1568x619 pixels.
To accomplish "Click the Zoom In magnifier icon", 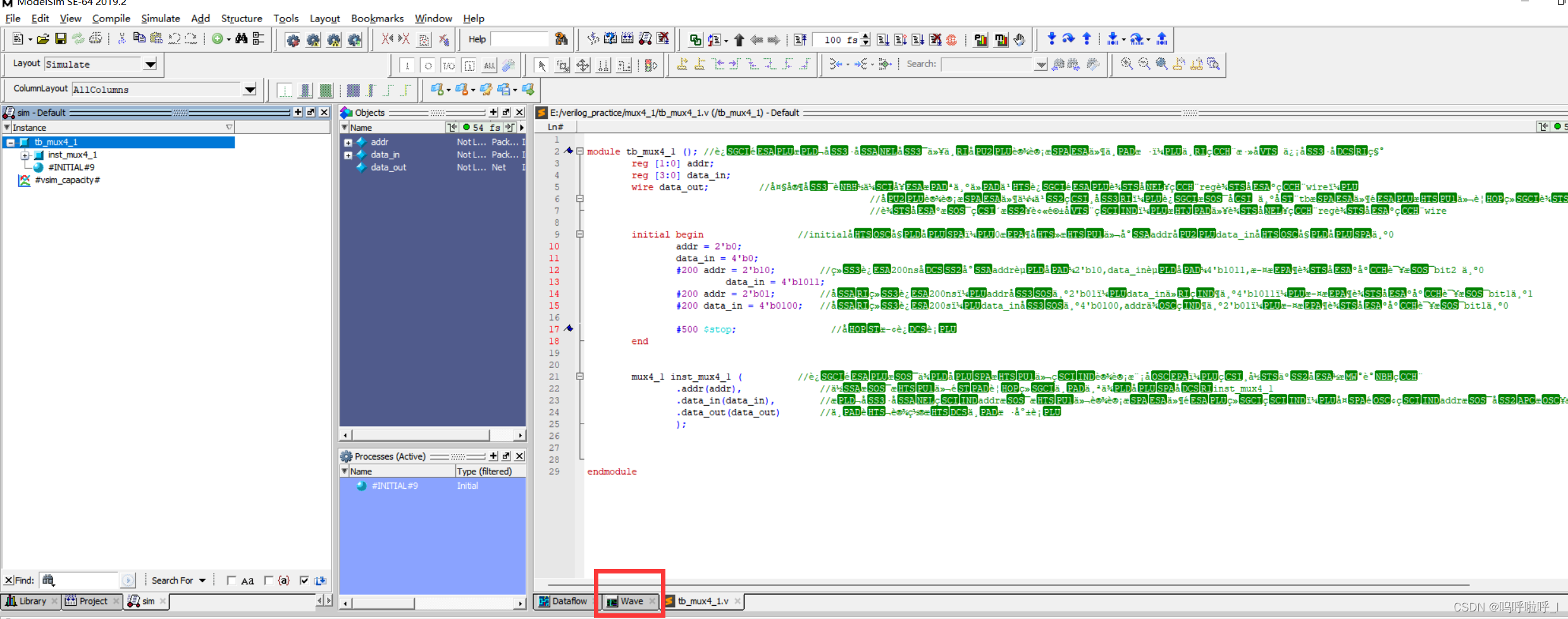I will click(x=1127, y=64).
